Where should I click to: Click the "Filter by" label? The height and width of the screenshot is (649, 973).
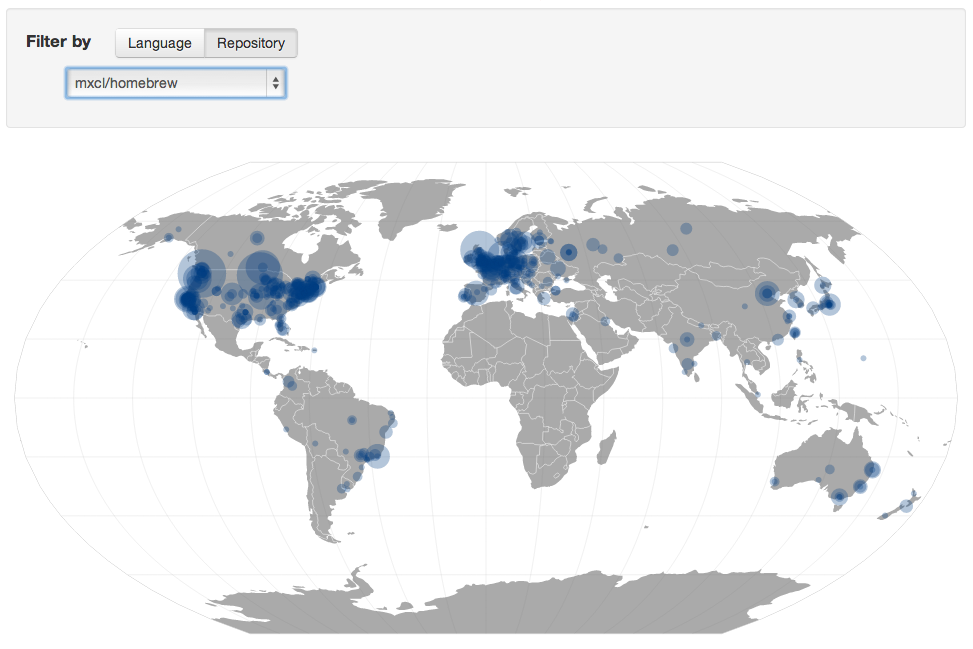(x=58, y=42)
